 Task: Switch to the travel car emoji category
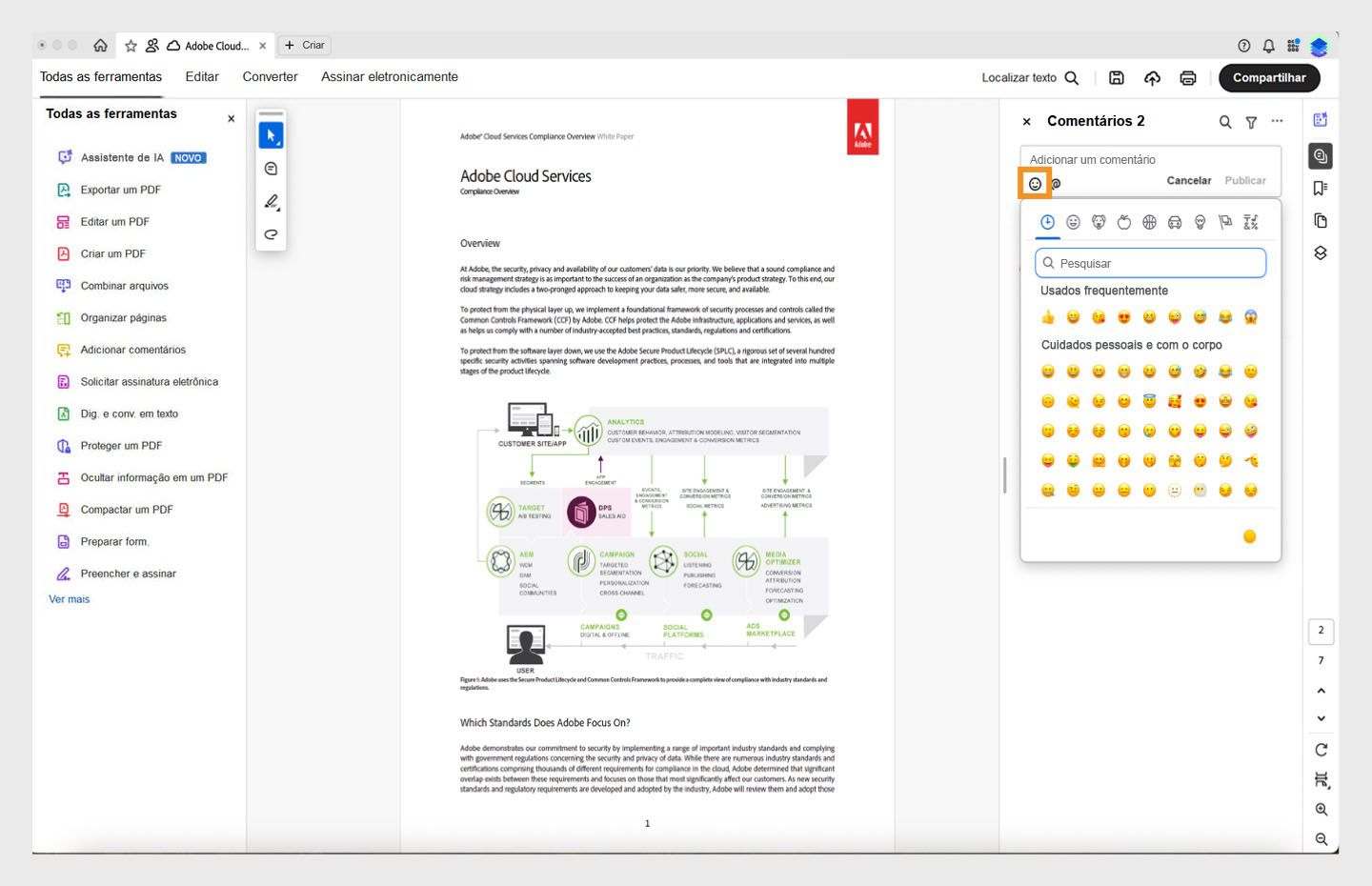[x=1175, y=223]
